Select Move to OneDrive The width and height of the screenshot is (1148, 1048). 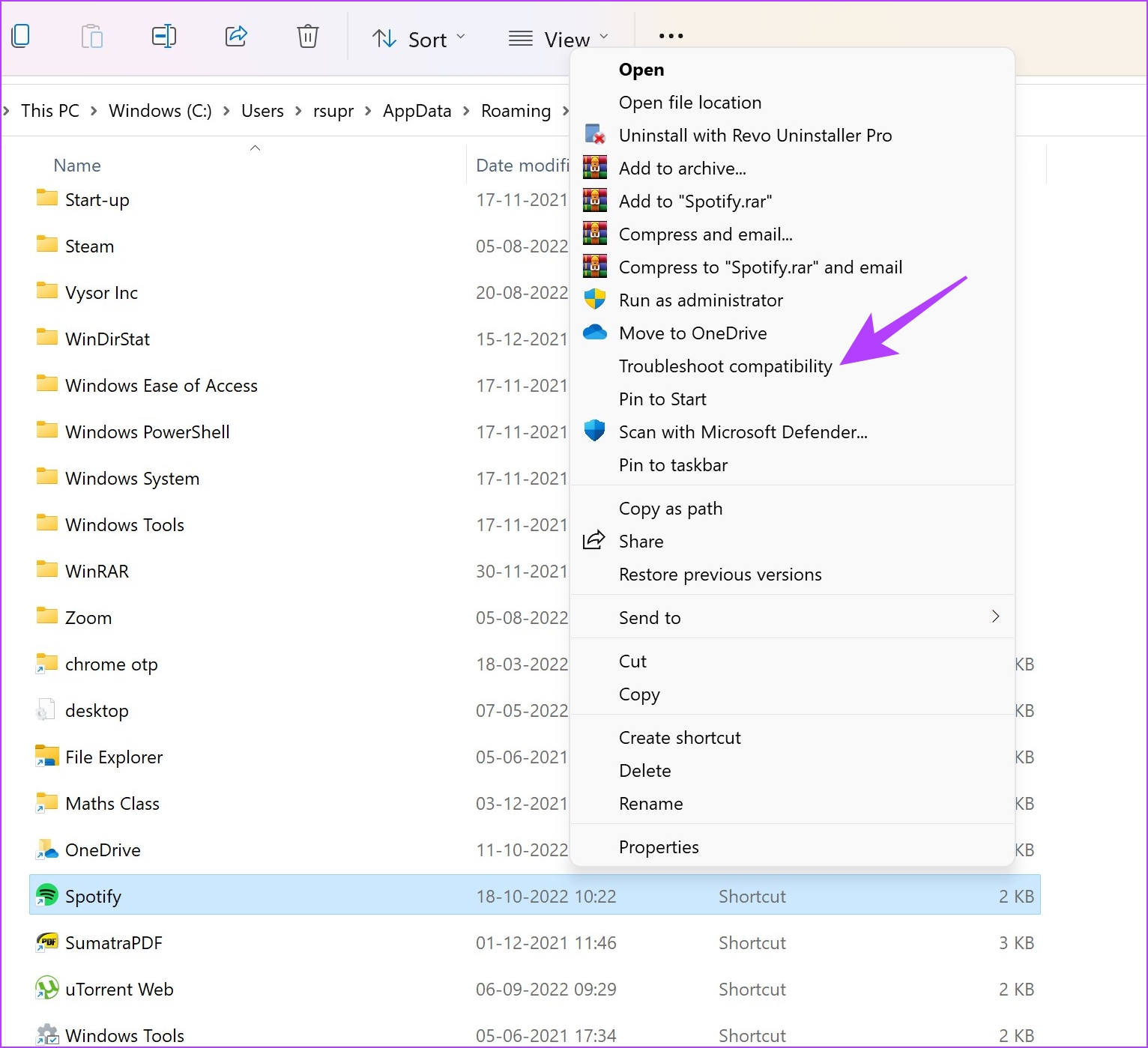coord(792,333)
